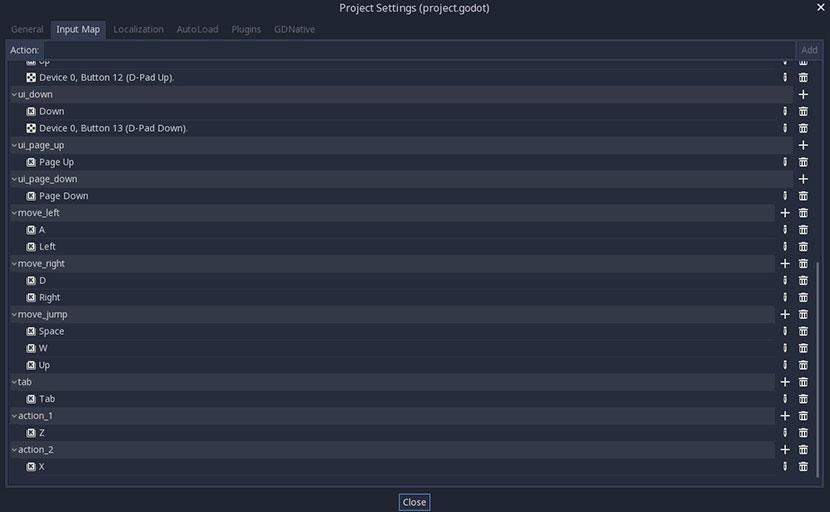This screenshot has width=830, height=512.
Task: Remove the Tab key binding
Action: (803, 399)
